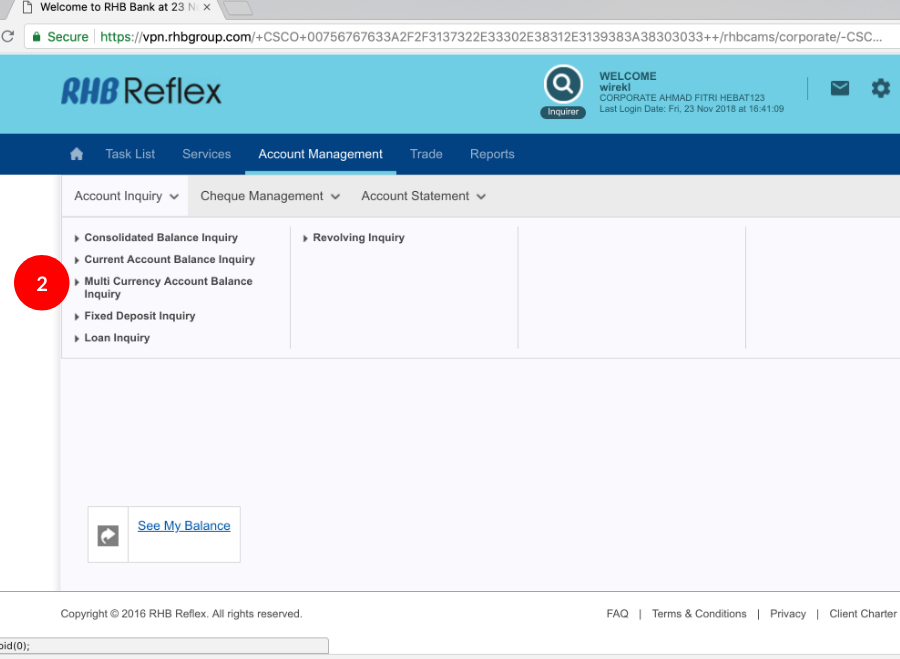Open settings via the gear icon
Viewport: 900px width, 659px height.
880,88
